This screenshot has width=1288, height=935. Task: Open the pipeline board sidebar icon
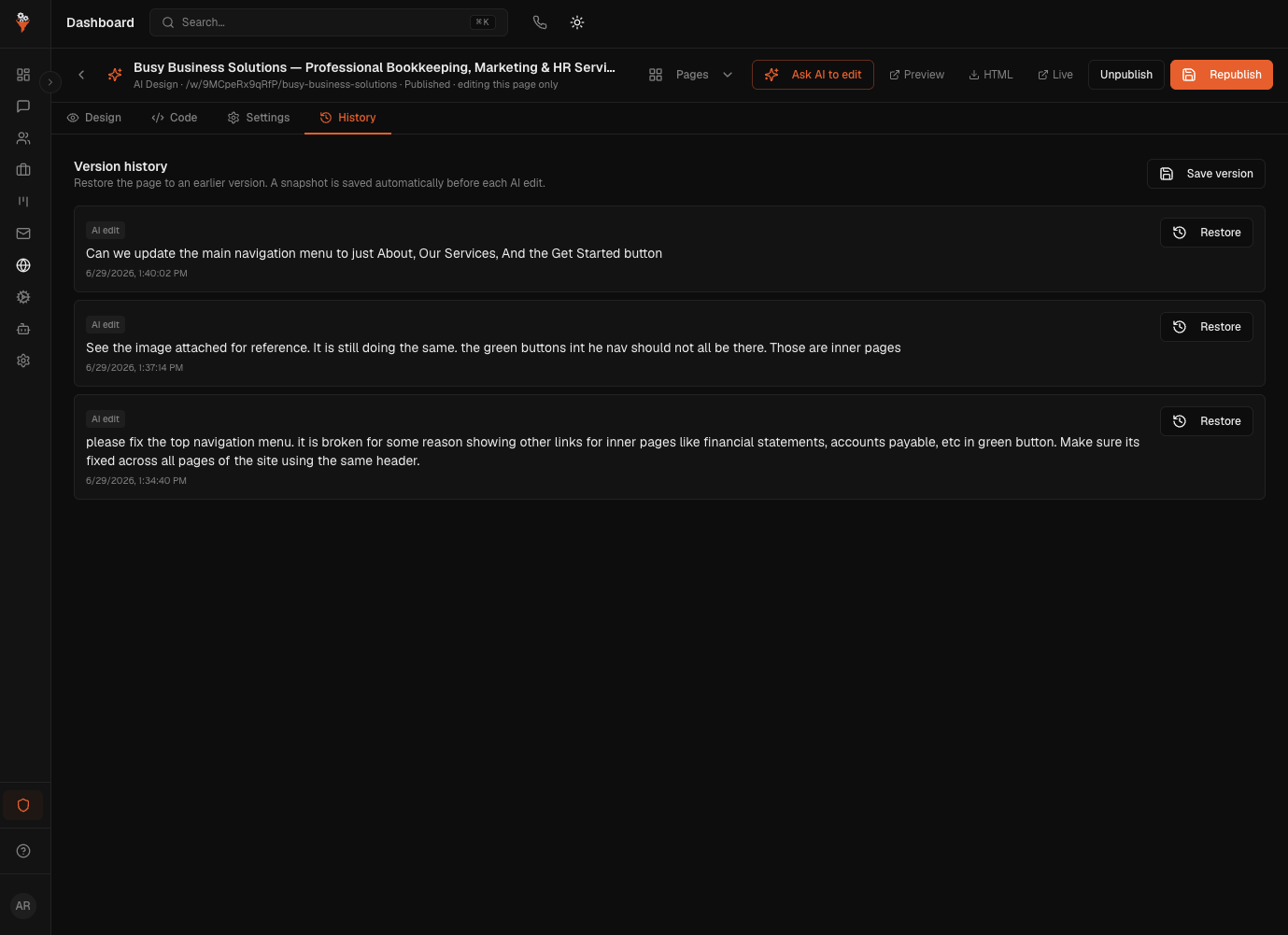(x=23, y=202)
